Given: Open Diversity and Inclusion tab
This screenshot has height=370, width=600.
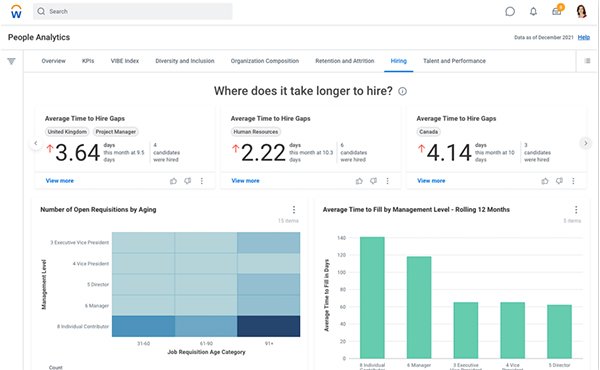Looking at the screenshot, I should coord(185,61).
